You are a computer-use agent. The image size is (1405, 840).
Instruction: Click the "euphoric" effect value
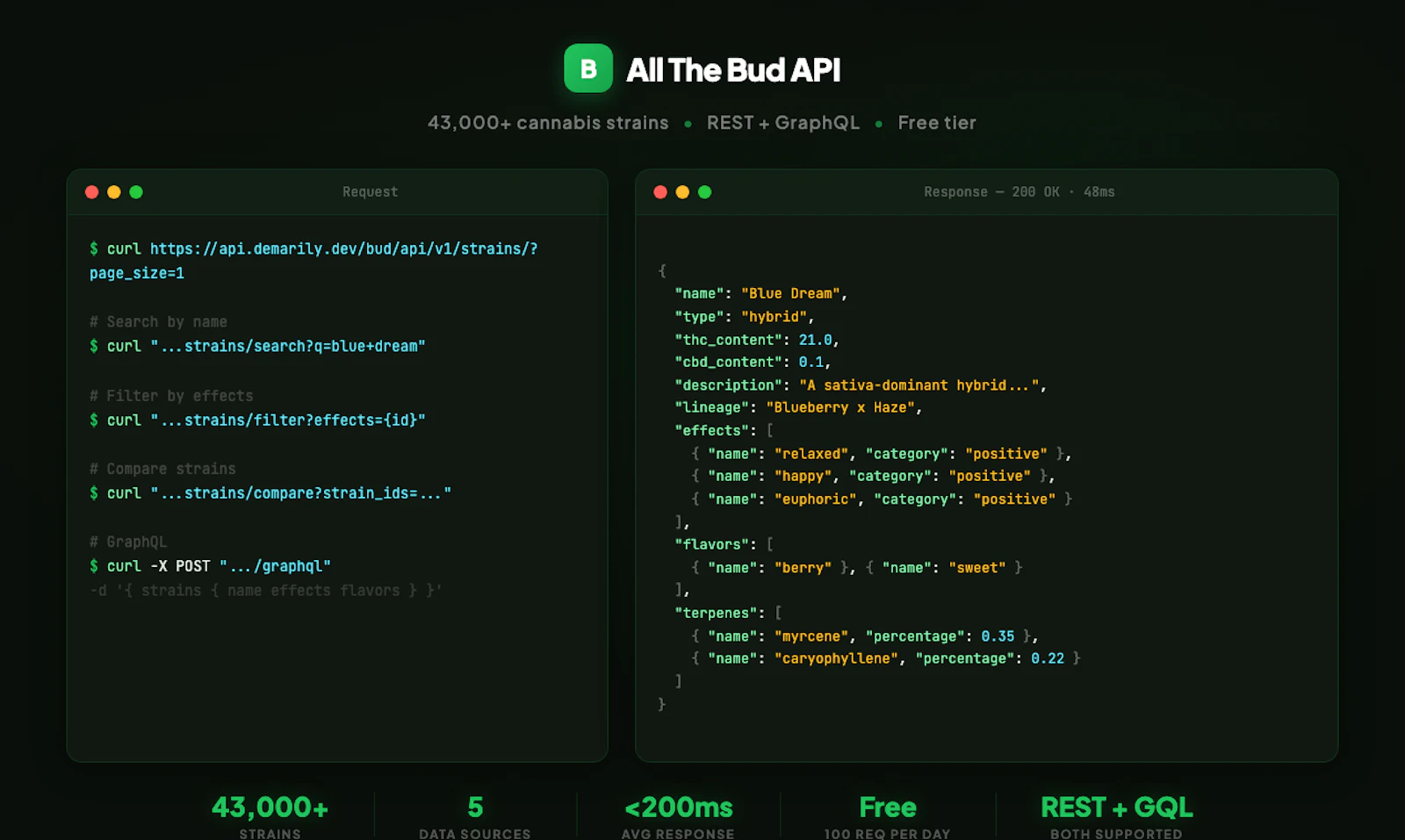click(x=816, y=499)
